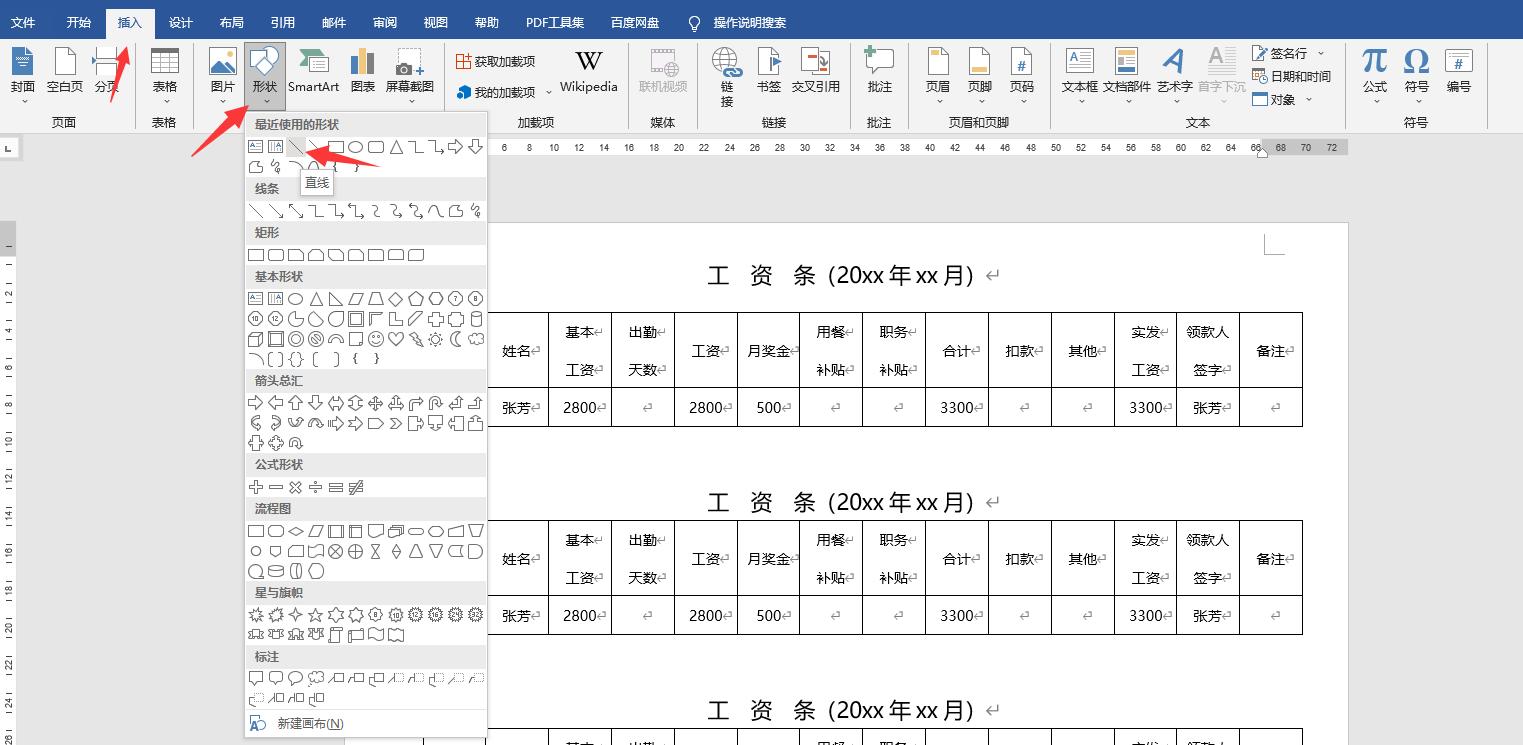Open the 文件 menu
This screenshot has height=745, width=1523.
(24, 22)
